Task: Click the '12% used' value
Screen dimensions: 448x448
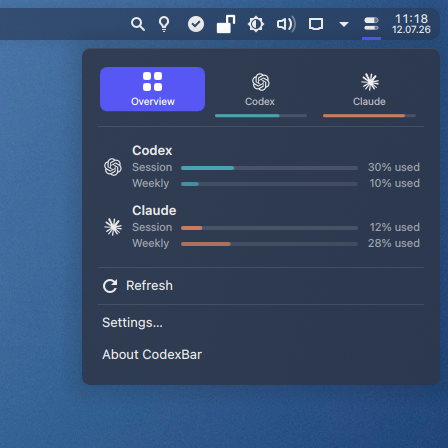Action: [x=394, y=227]
